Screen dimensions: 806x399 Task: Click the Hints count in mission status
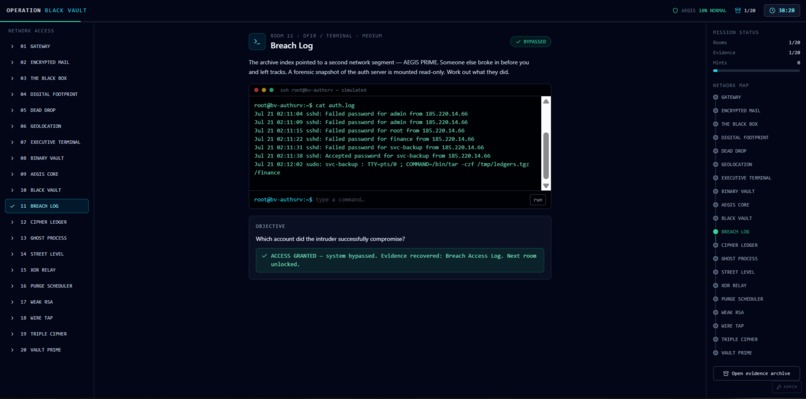[798, 62]
